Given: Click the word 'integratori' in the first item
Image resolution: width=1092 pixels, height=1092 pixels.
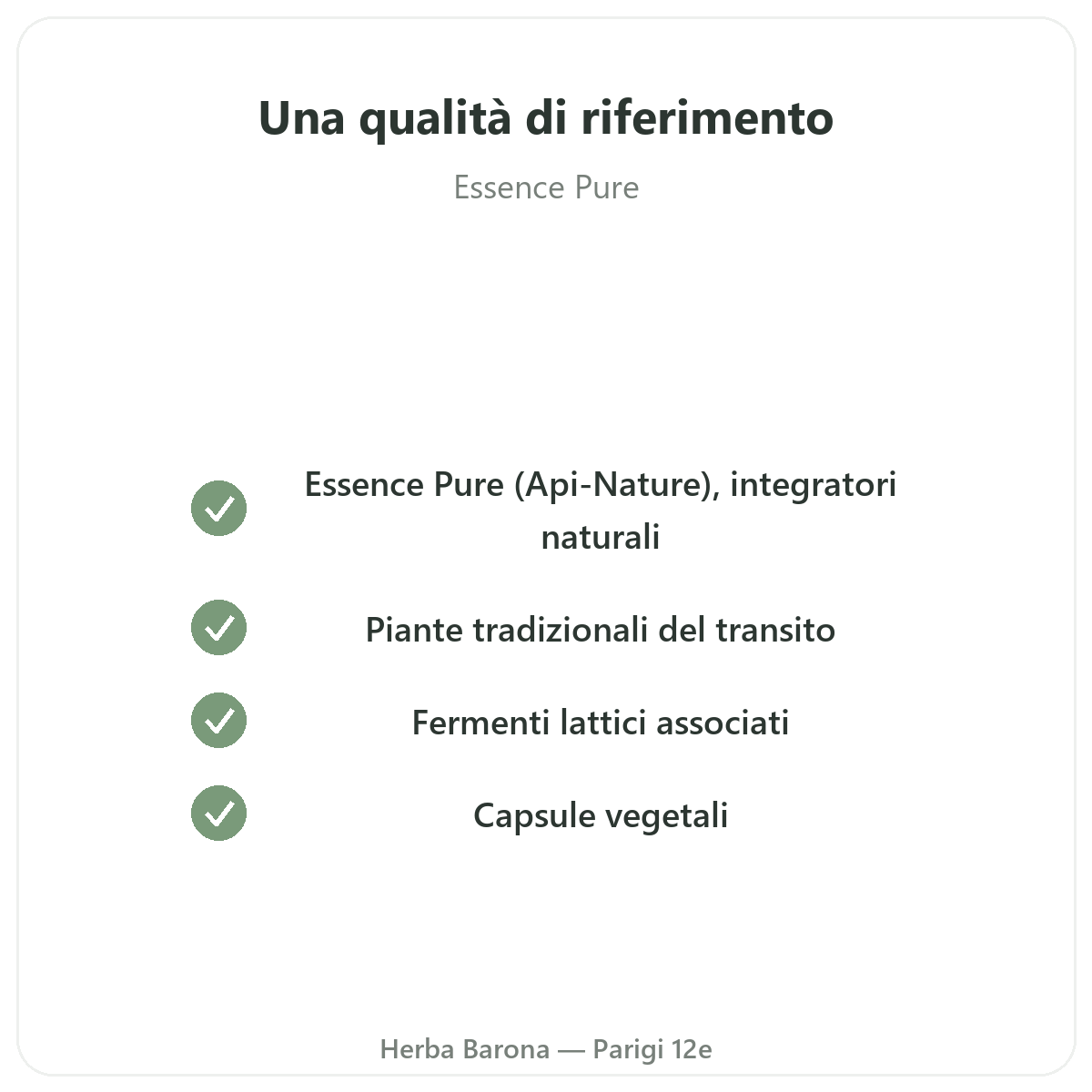Looking at the screenshot, I should 814,485.
